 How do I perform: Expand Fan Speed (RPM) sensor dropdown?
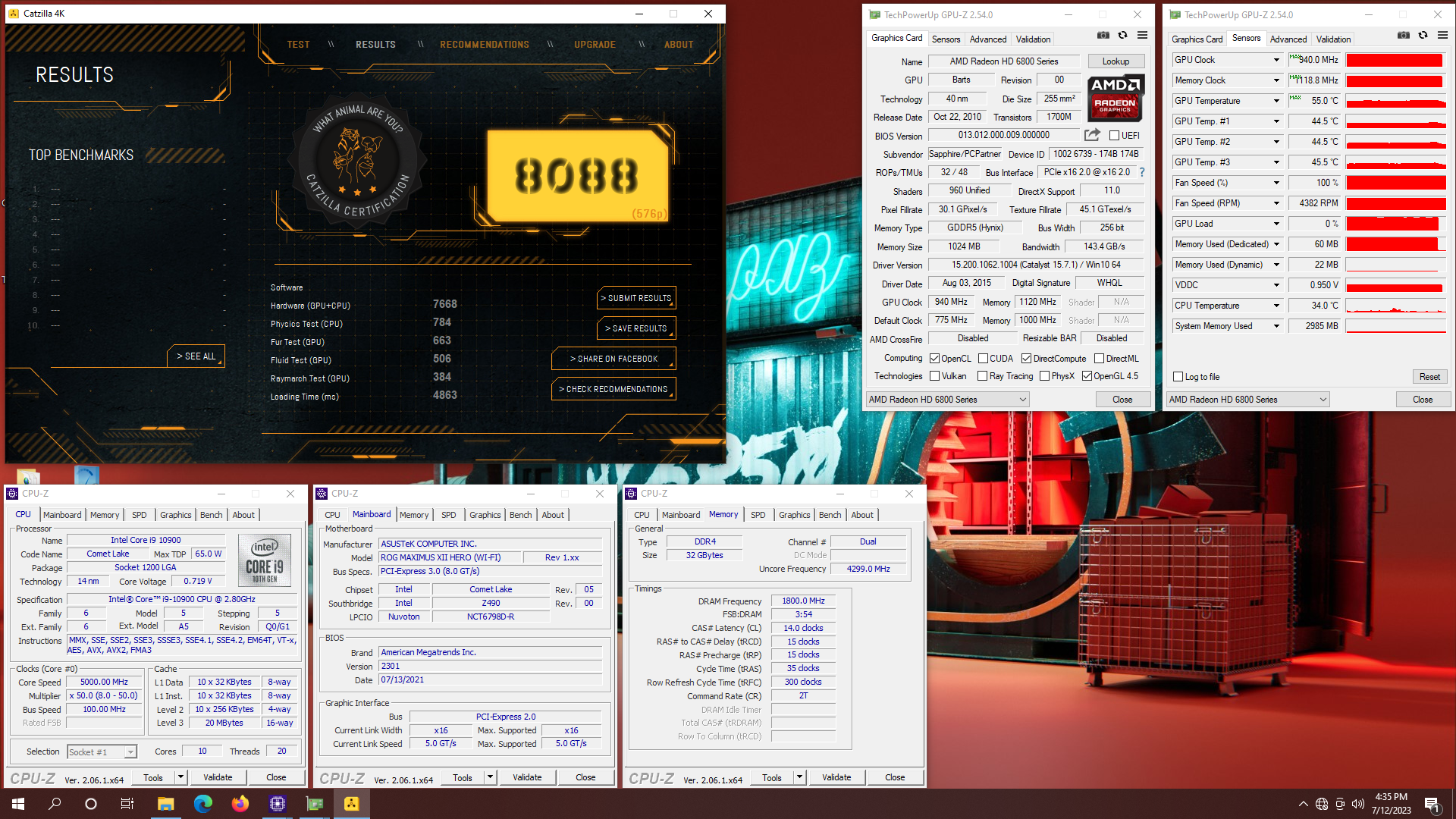1276,203
